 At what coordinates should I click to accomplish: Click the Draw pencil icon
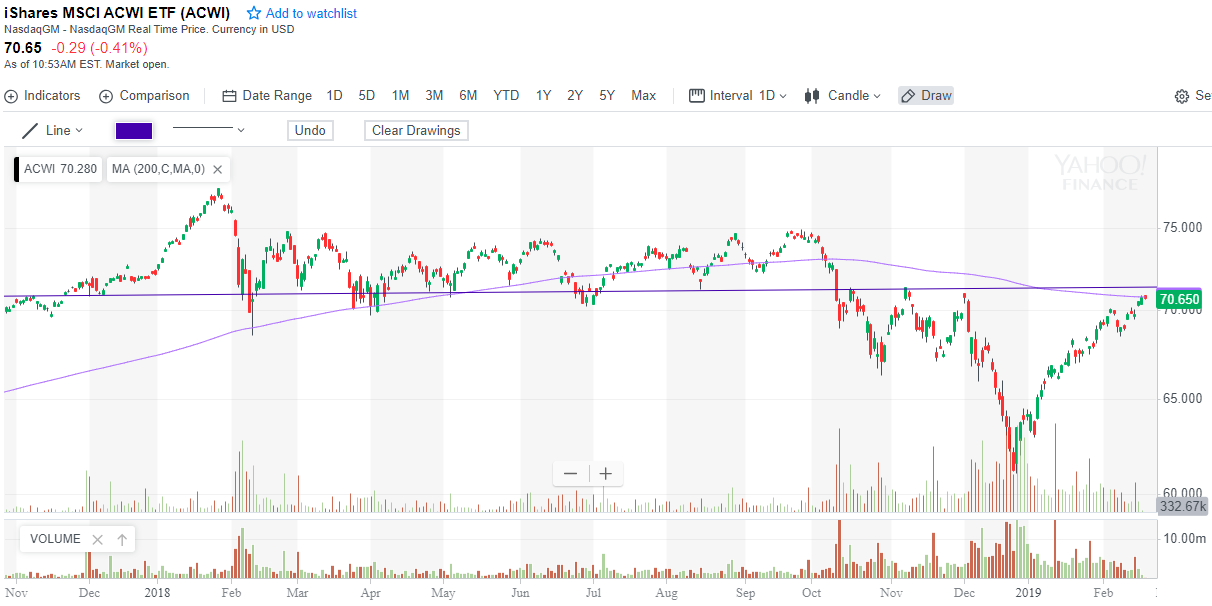(908, 96)
